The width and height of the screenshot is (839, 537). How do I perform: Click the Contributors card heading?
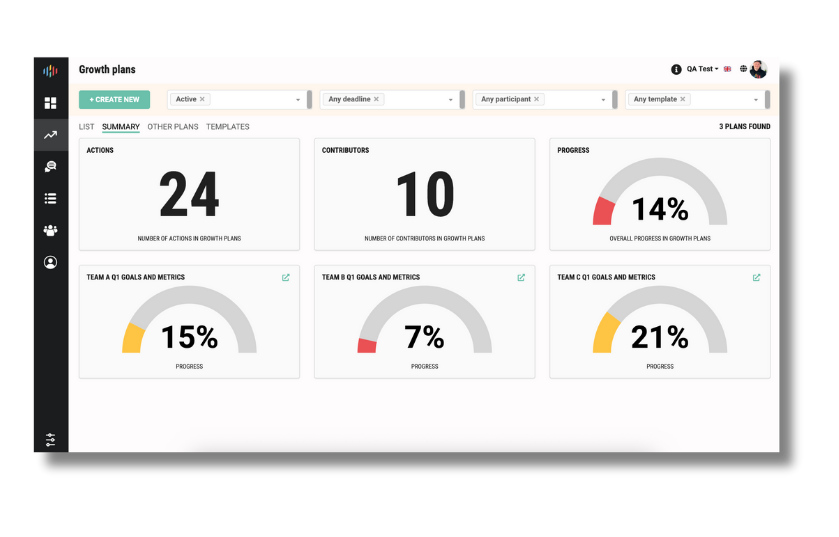tap(346, 150)
